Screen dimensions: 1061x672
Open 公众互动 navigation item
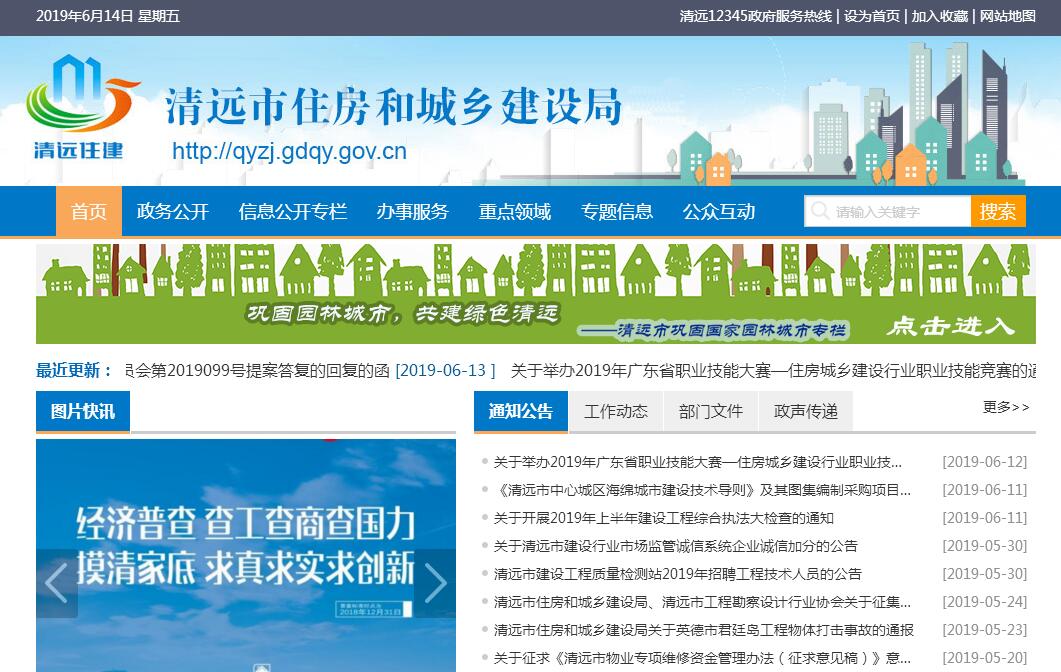718,212
